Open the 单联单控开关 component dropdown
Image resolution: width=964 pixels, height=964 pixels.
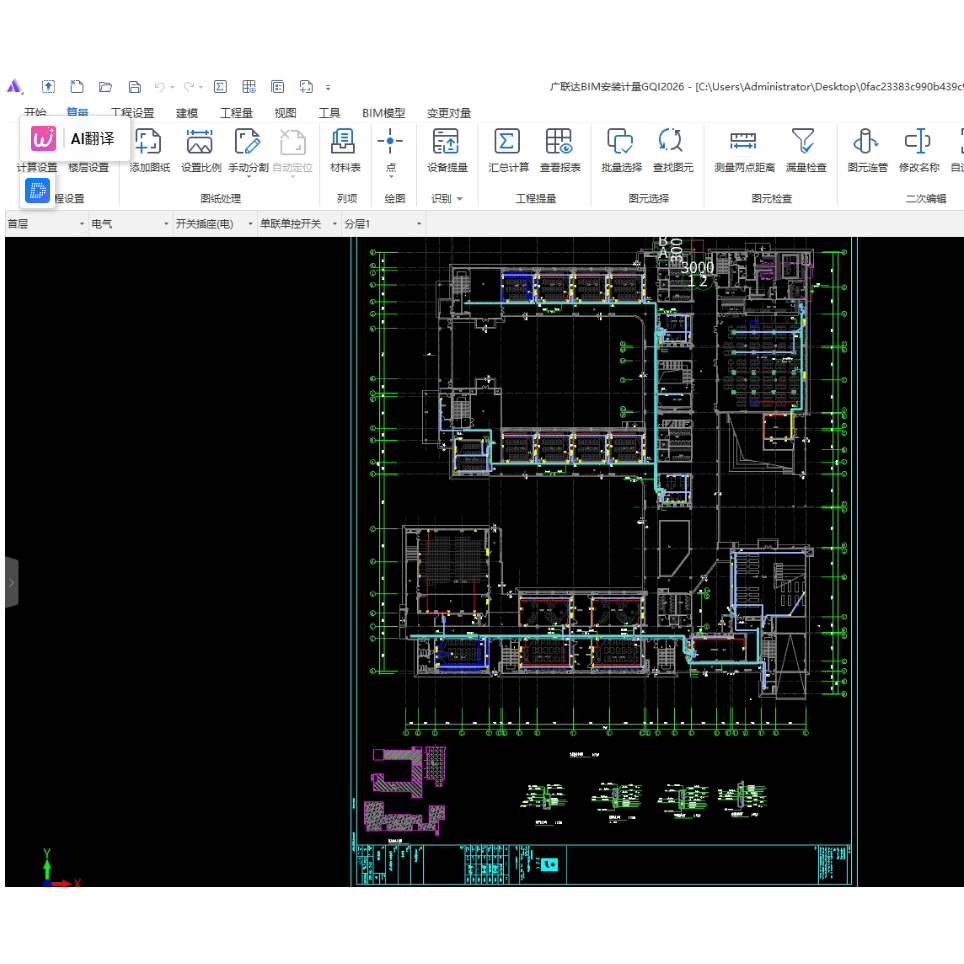tap(298, 224)
